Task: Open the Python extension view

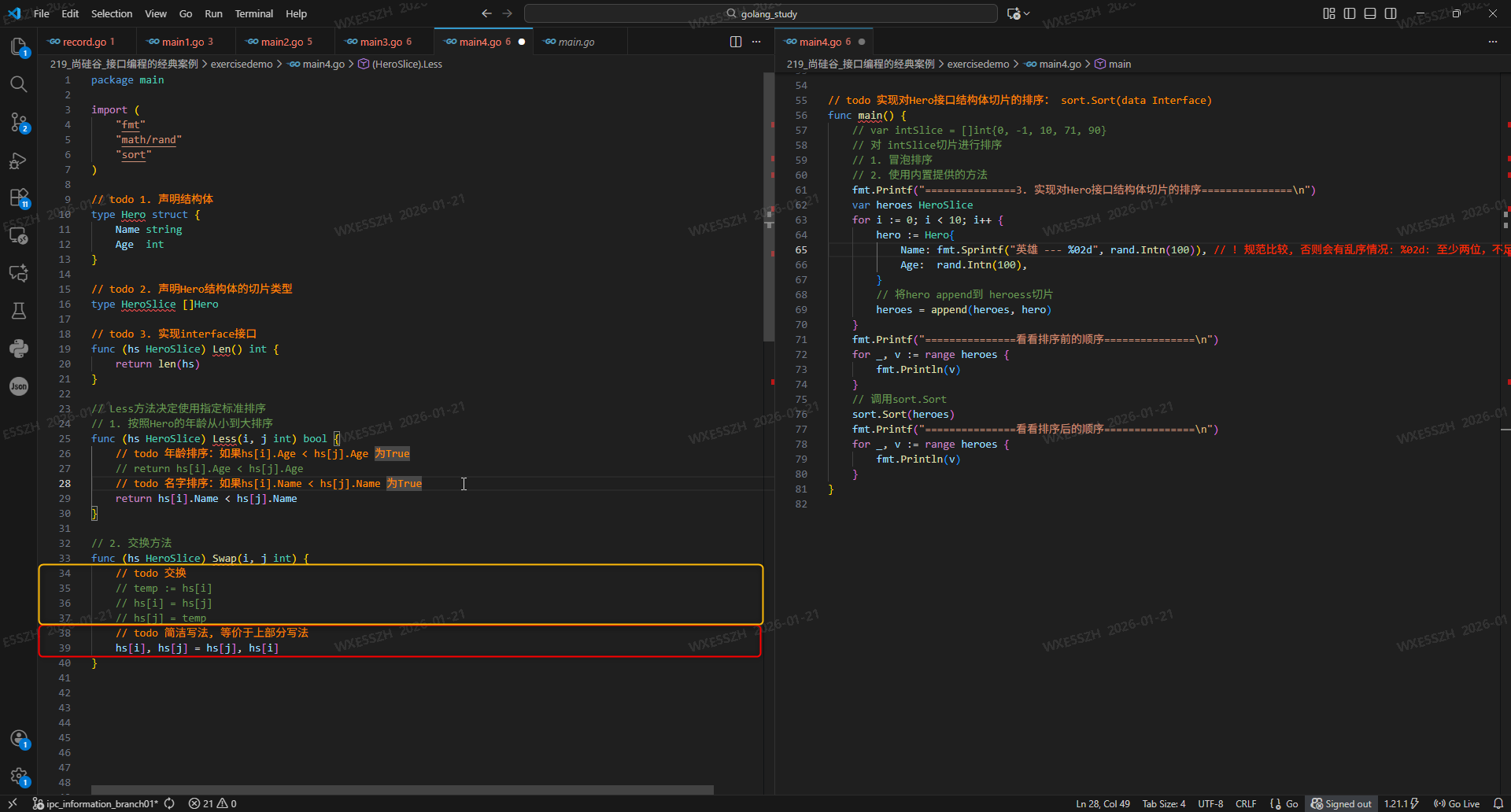Action: [x=19, y=349]
